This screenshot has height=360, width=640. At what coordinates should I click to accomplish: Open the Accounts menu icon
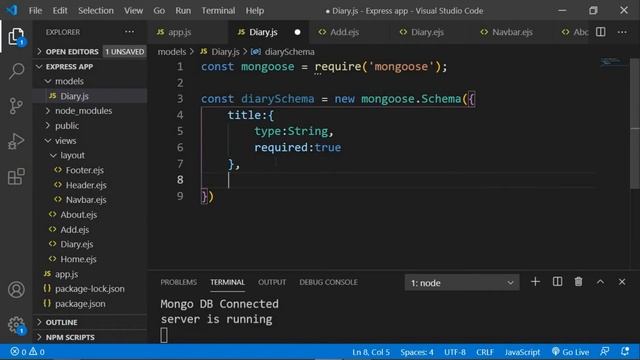(x=16, y=290)
